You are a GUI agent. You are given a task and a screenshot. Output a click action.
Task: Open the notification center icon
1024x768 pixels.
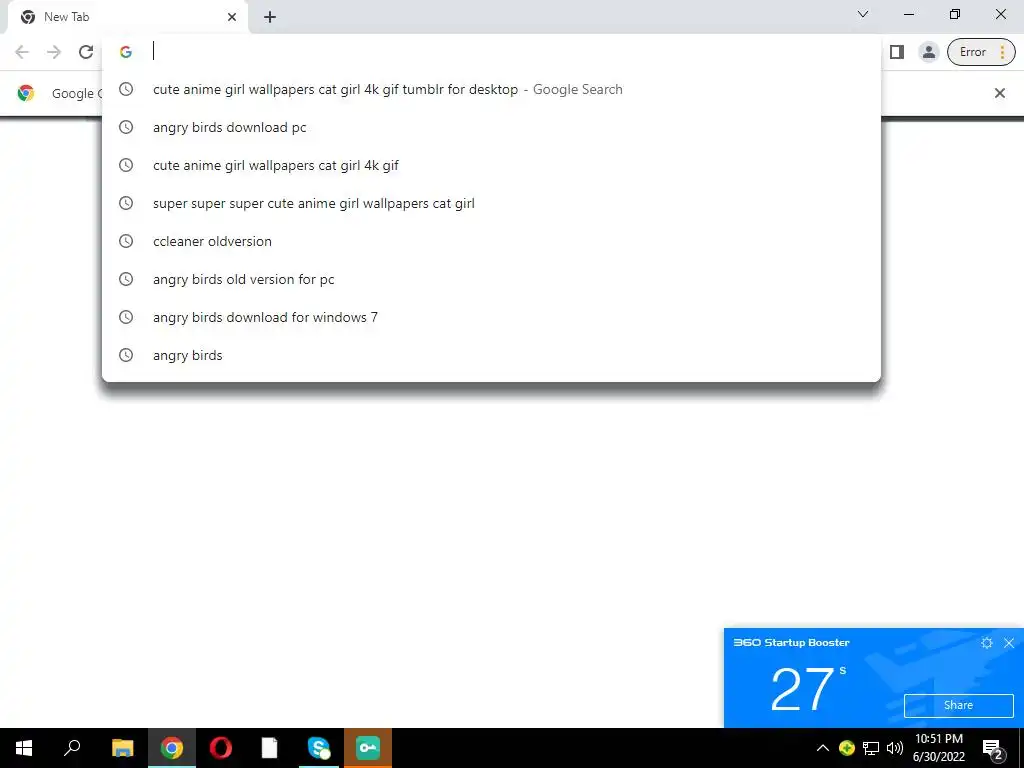click(993, 749)
